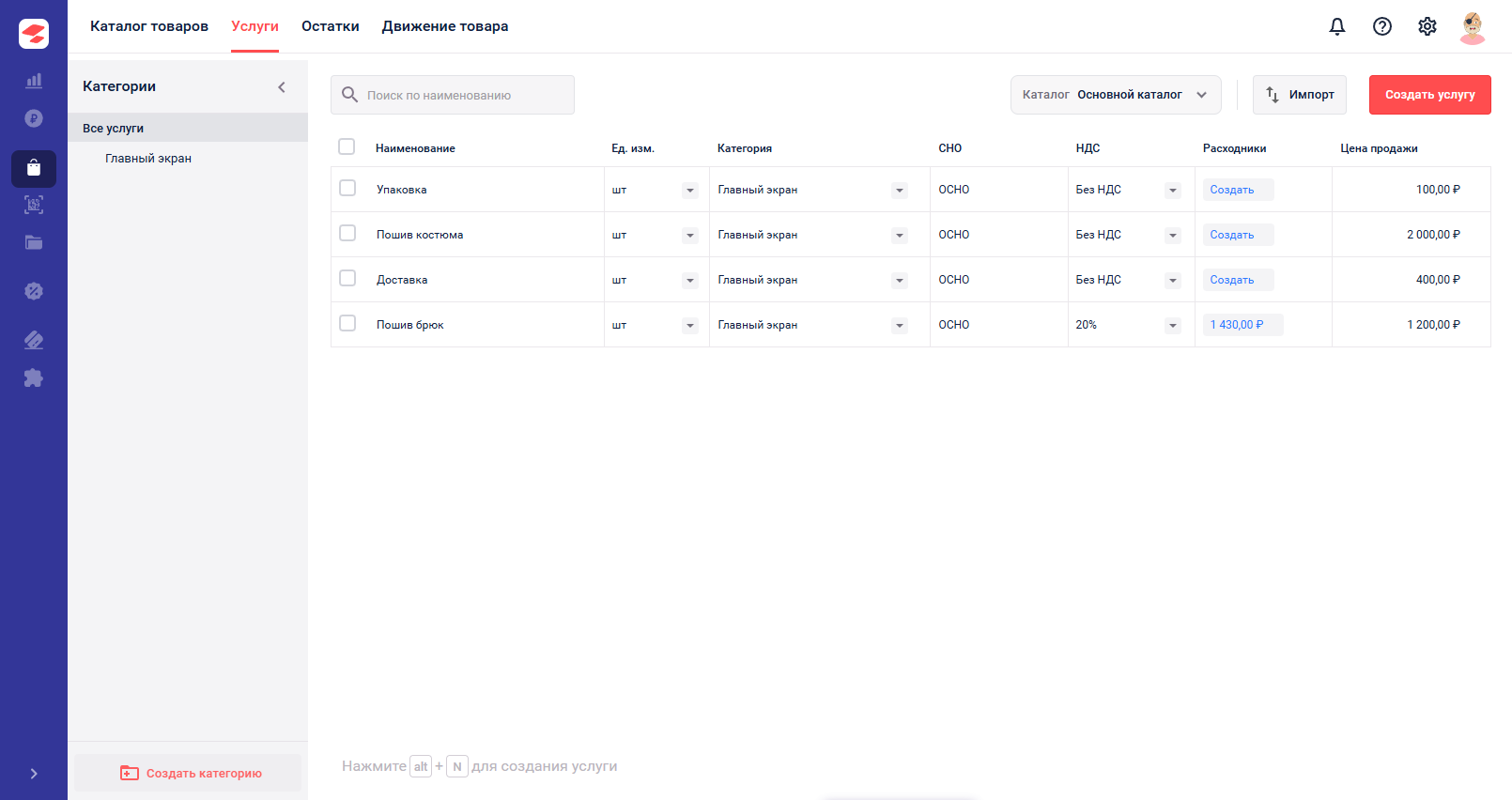Open the help question mark icon
The height and width of the screenshot is (800, 1512).
[1382, 26]
